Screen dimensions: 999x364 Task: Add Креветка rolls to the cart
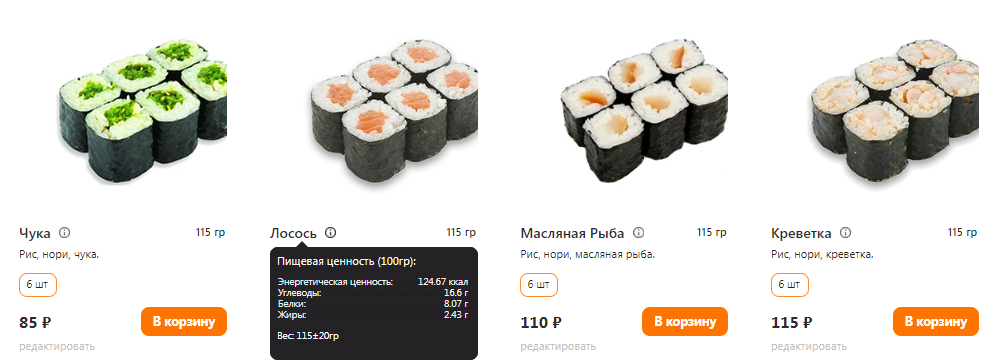(936, 321)
